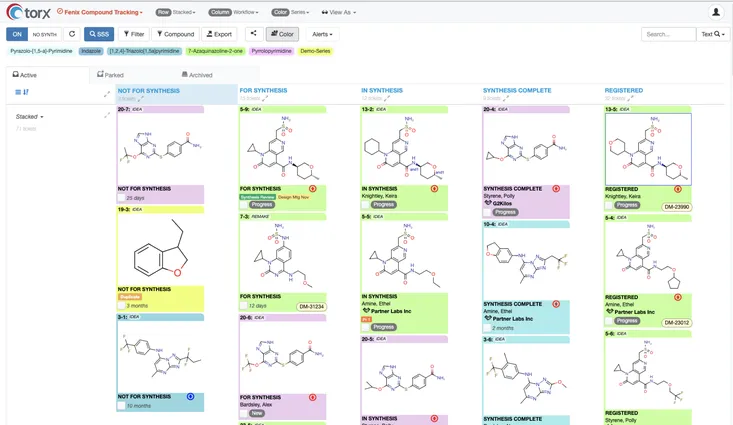Click the REGISTERED column header

click(x=624, y=90)
